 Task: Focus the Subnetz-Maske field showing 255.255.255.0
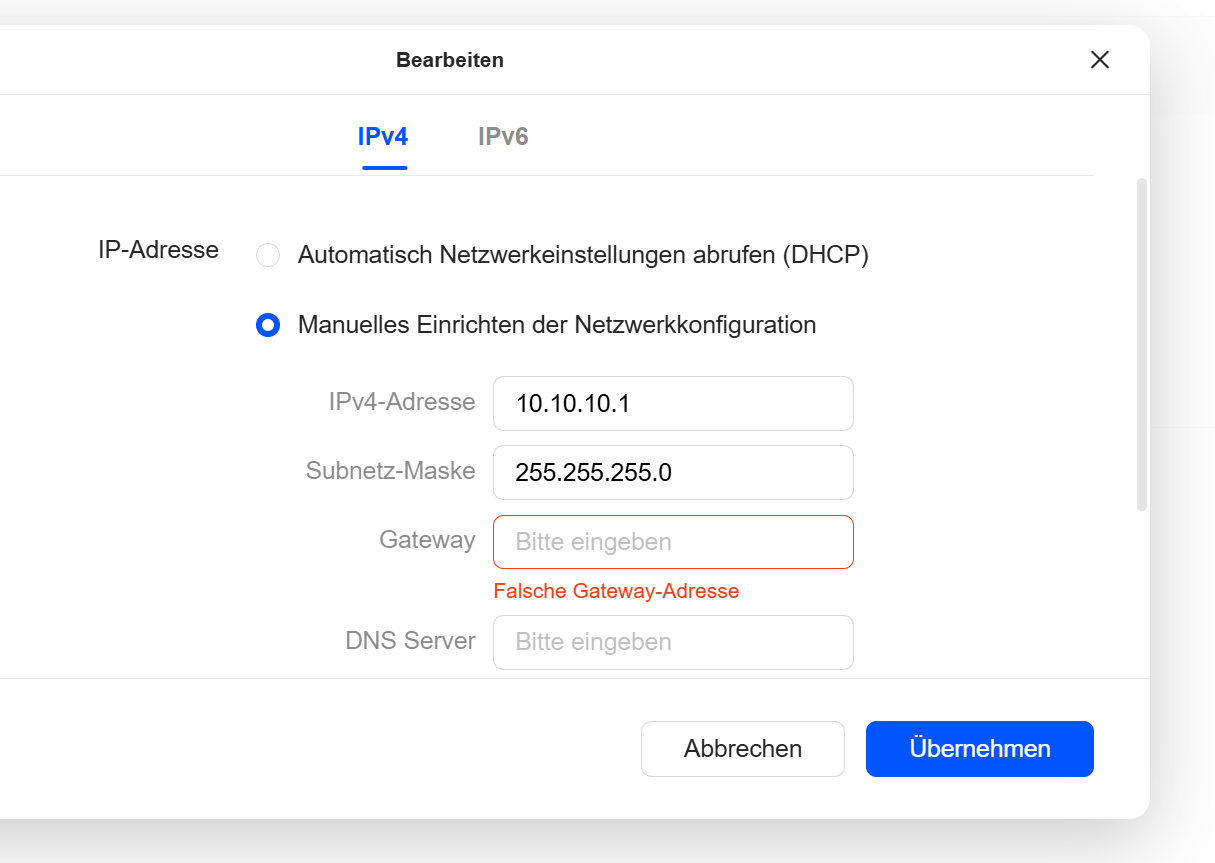coord(673,472)
